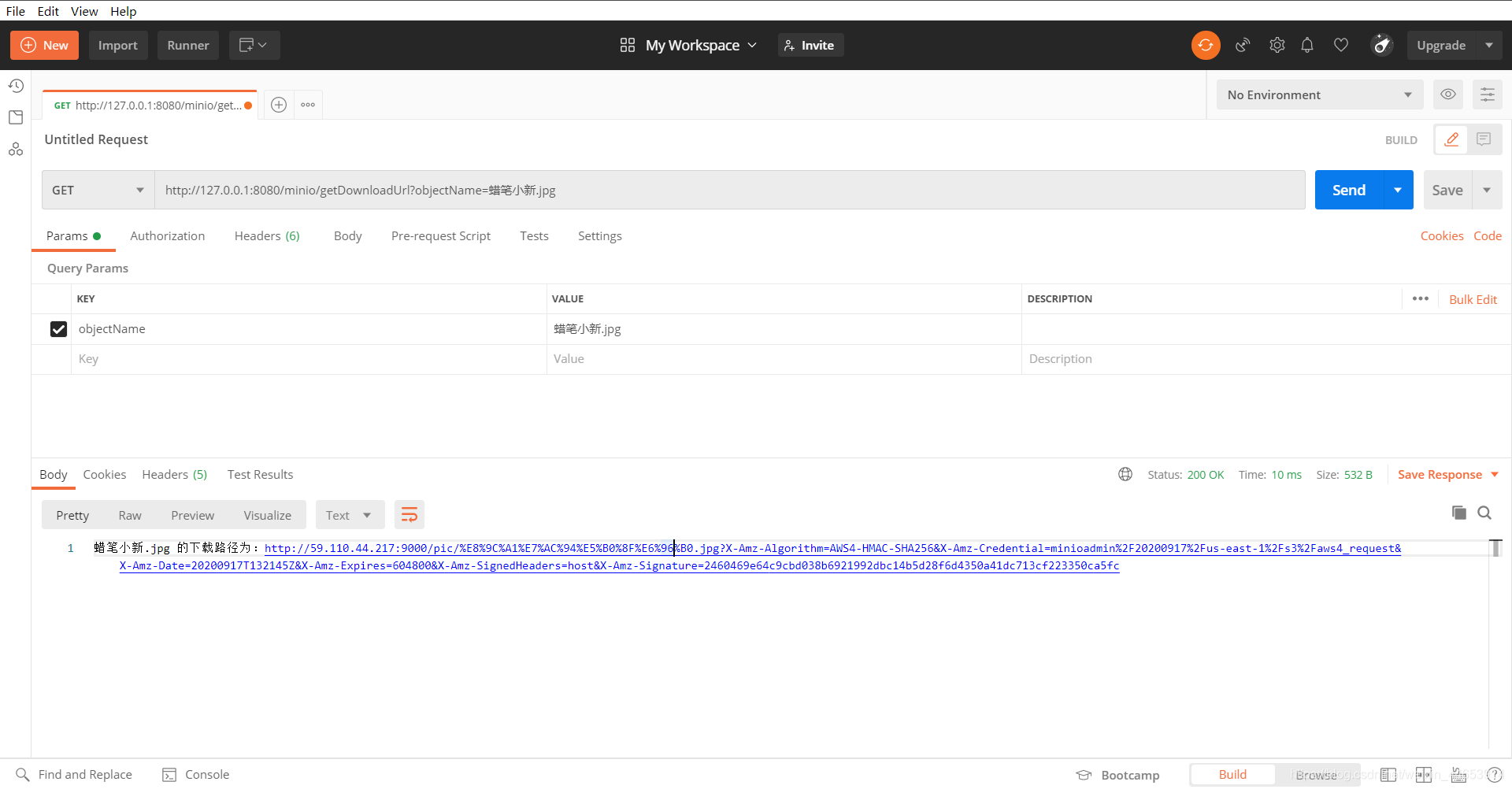
Task: Open the Tests tab
Action: pyautogui.click(x=534, y=236)
